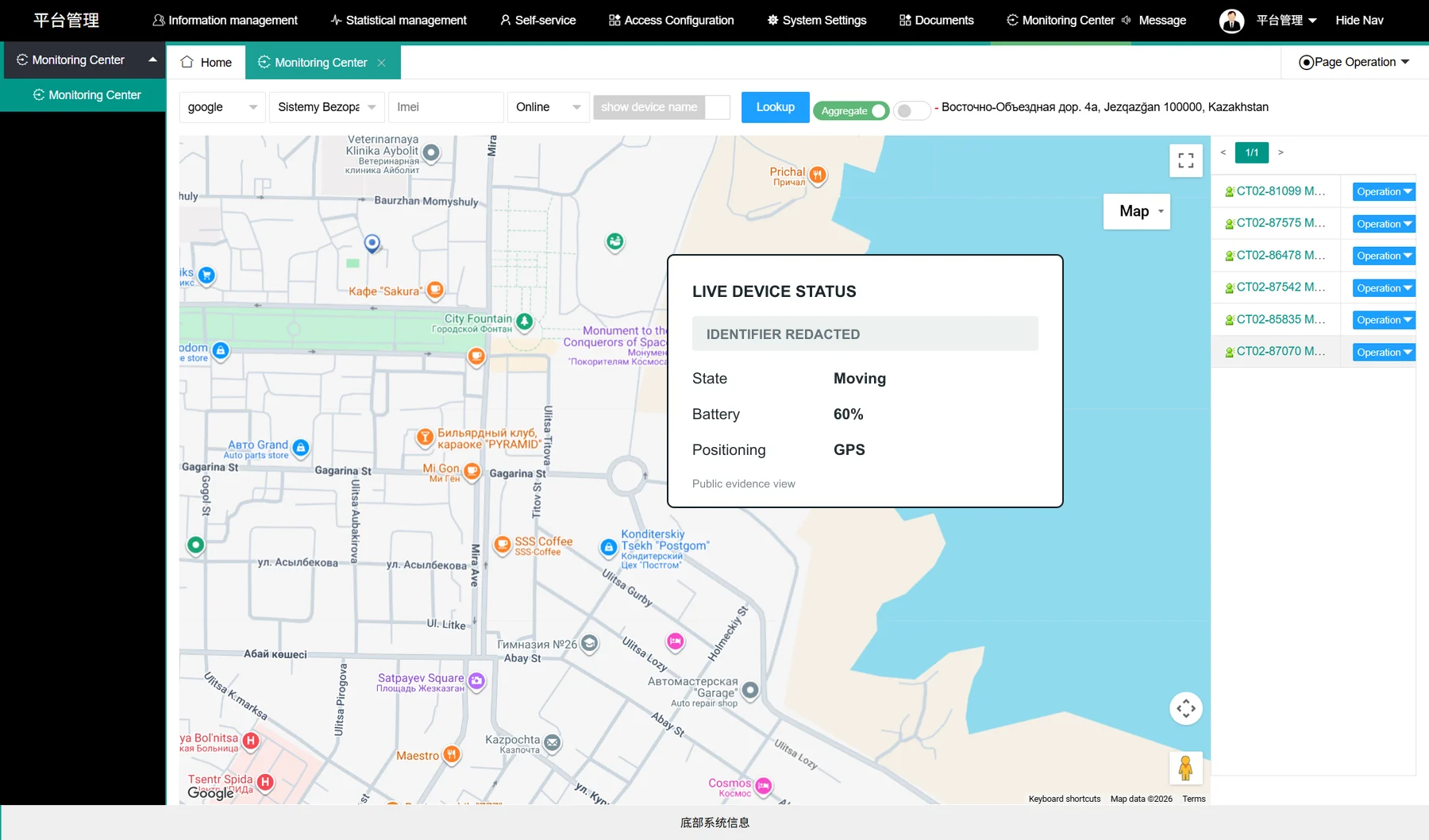The height and width of the screenshot is (840, 1429).
Task: Click the Cosmos hotel marker
Action: tap(763, 786)
